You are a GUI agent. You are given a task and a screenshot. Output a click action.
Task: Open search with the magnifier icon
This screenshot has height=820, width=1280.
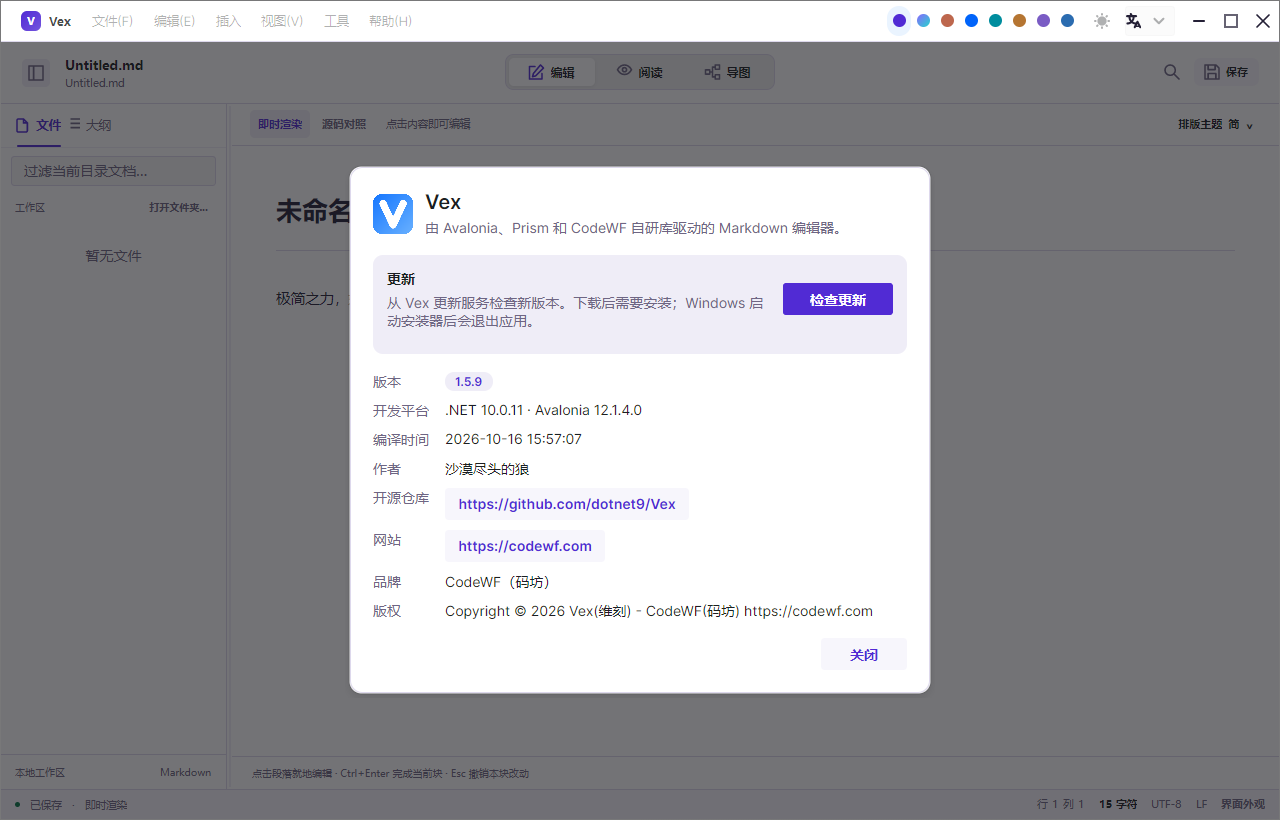pyautogui.click(x=1172, y=72)
